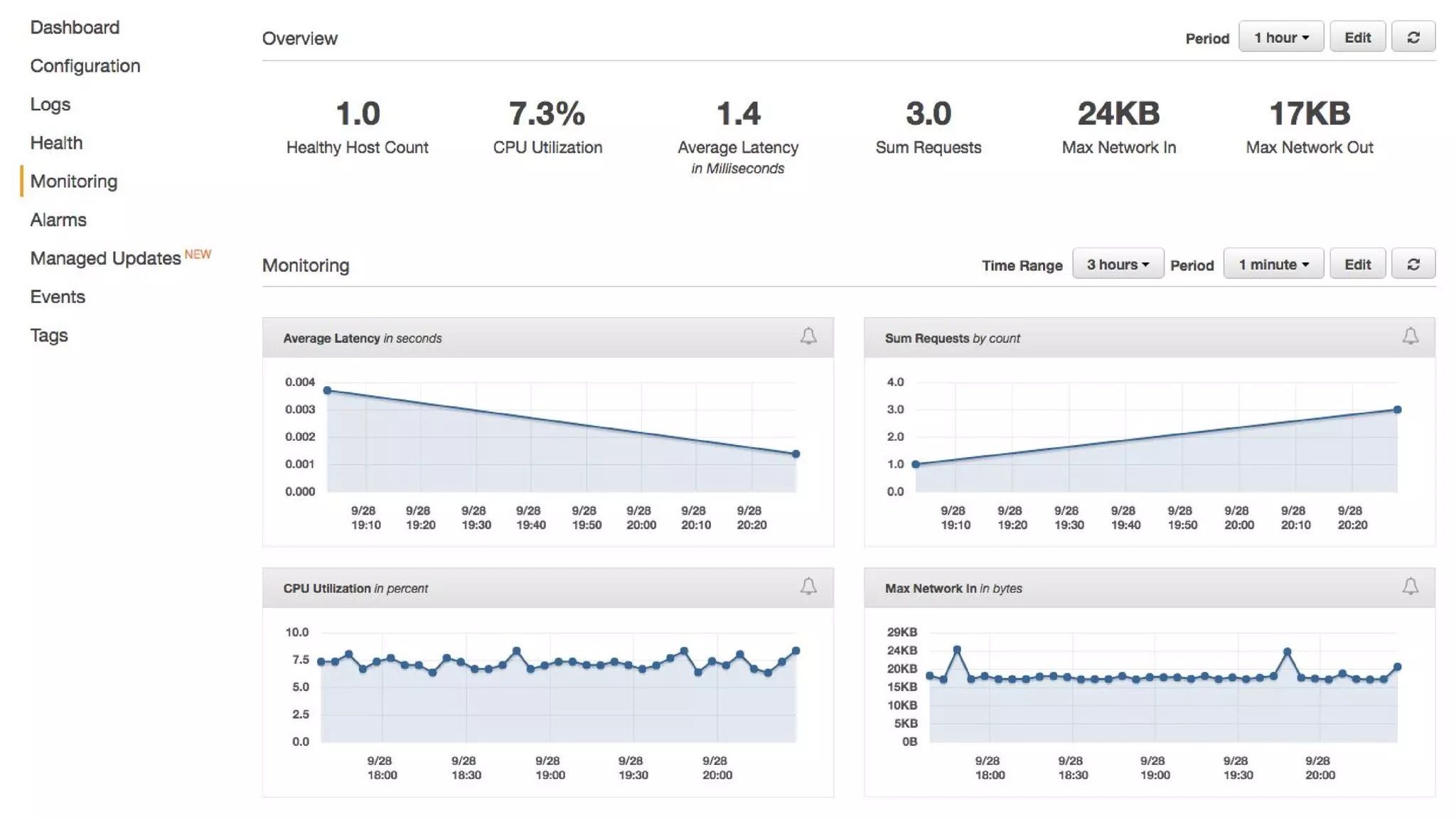
Task: Click the alarm bell on Average Latency chart
Action: (x=808, y=336)
